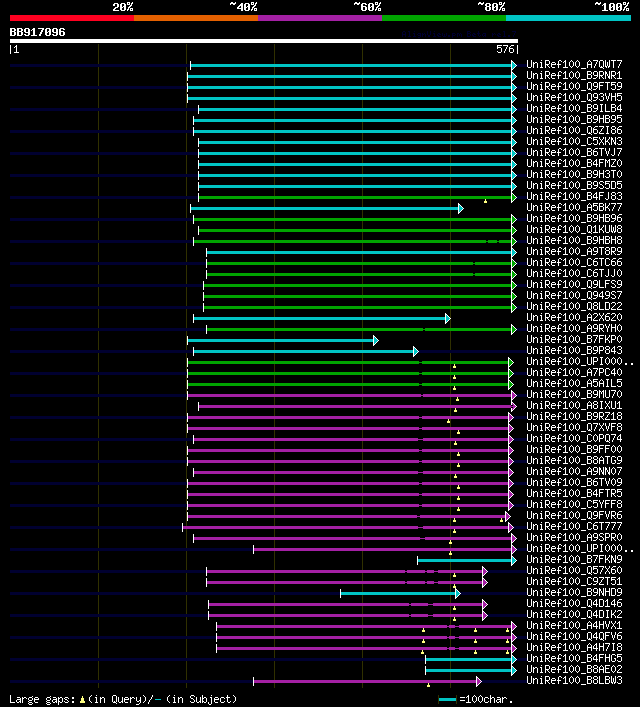Viewport: 640px width, 707px height.
Task: Click the purple alignment bar for UniRef100_B8LBW3
Action: (368, 681)
